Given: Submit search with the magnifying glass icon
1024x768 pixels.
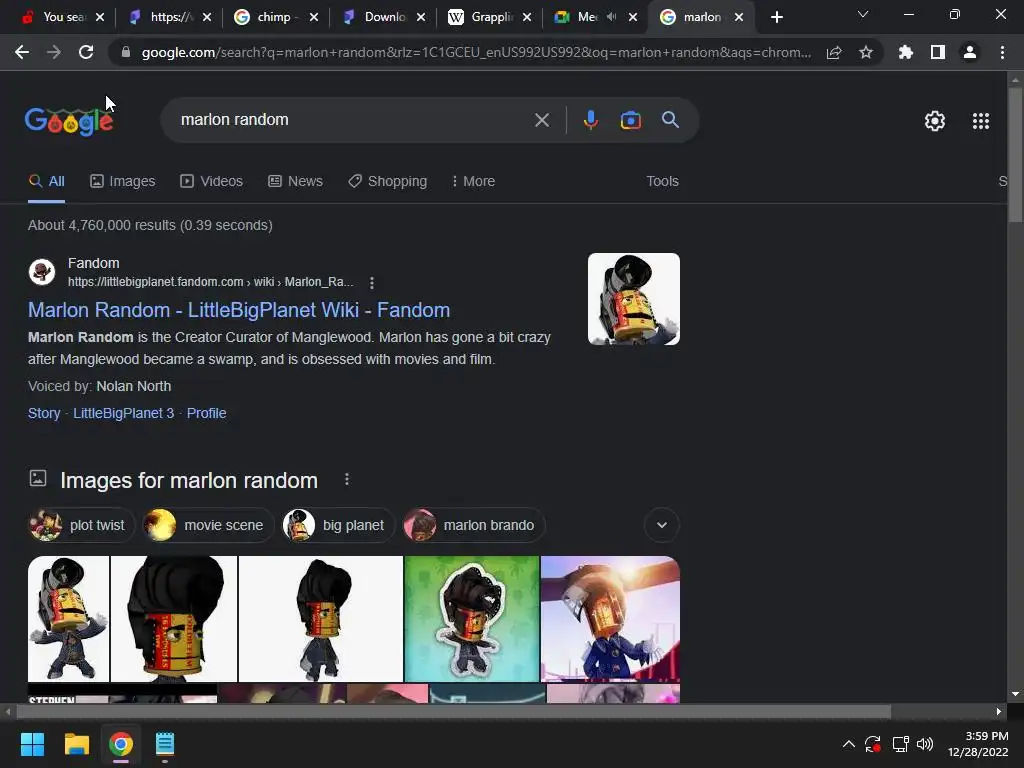Looking at the screenshot, I should tap(670, 120).
